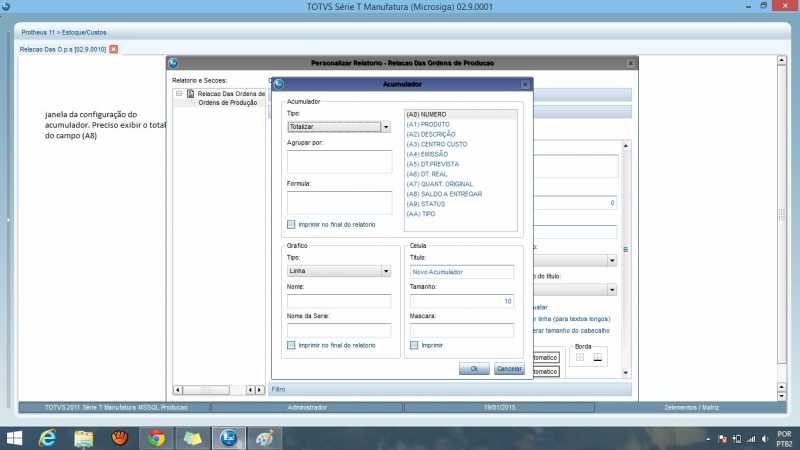The width and height of the screenshot is (800, 450).
Task: Select (A4) EMISSÃO in field list
Action: coord(461,154)
